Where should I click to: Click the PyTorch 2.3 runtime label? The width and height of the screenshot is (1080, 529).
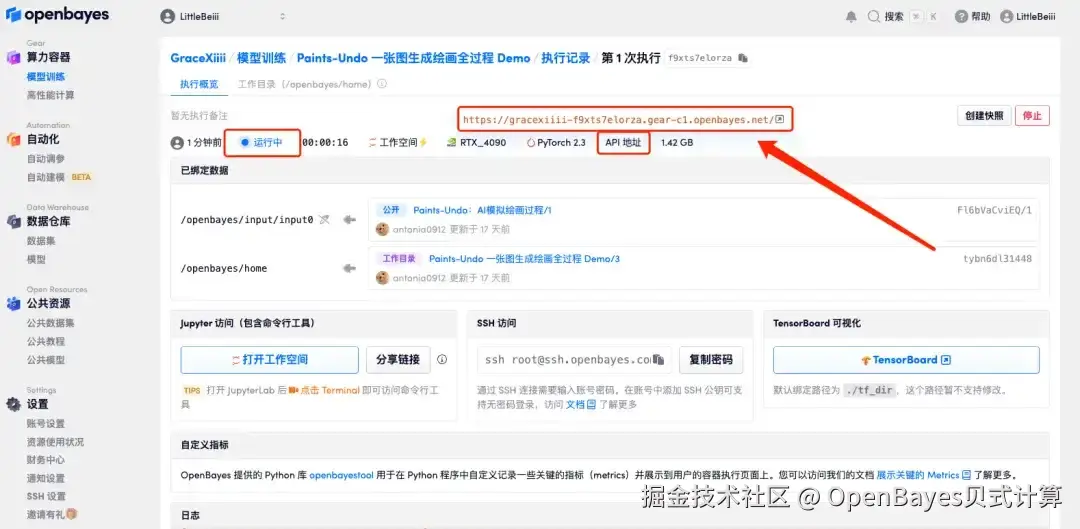[x=556, y=143]
